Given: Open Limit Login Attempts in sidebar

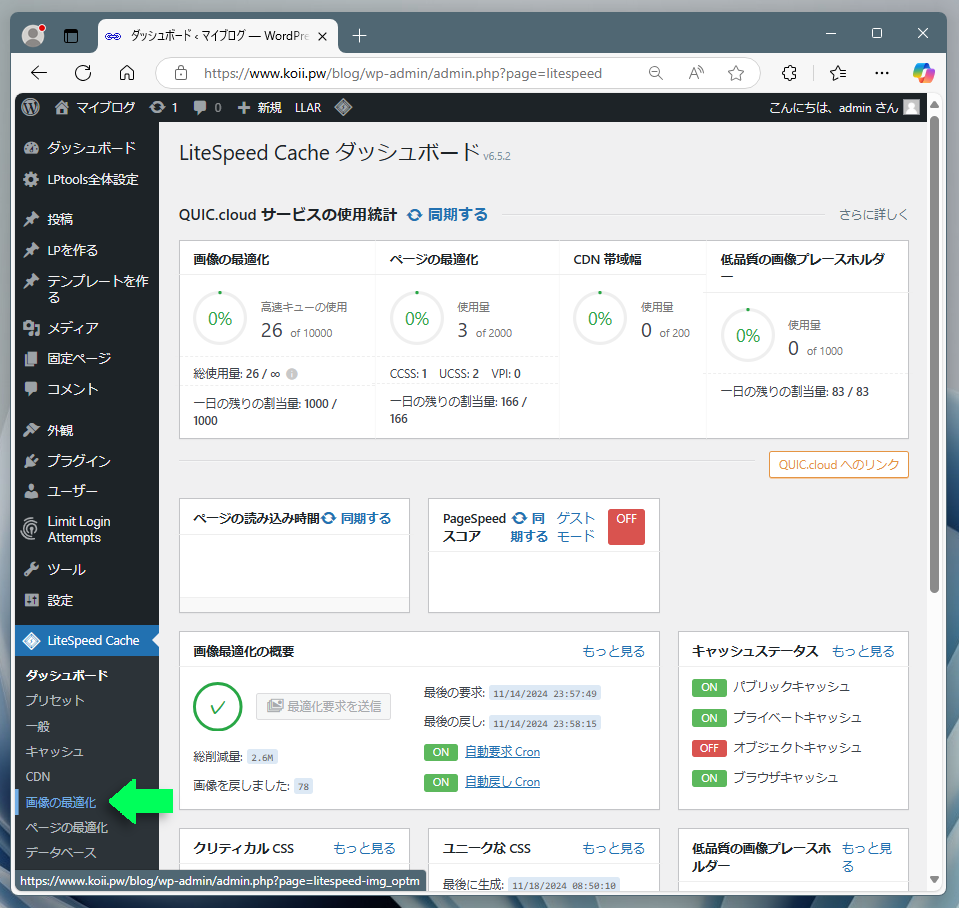Looking at the screenshot, I should click(87, 530).
